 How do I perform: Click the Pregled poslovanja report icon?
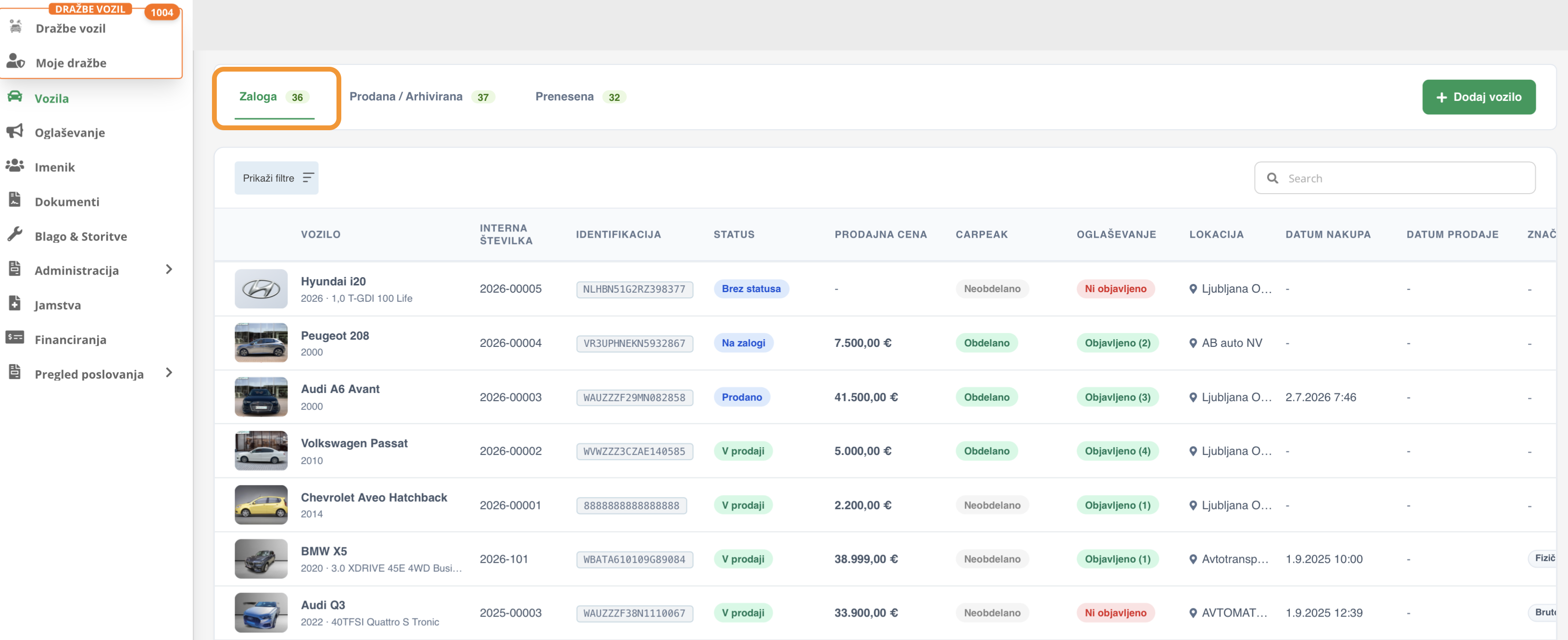[x=15, y=372]
